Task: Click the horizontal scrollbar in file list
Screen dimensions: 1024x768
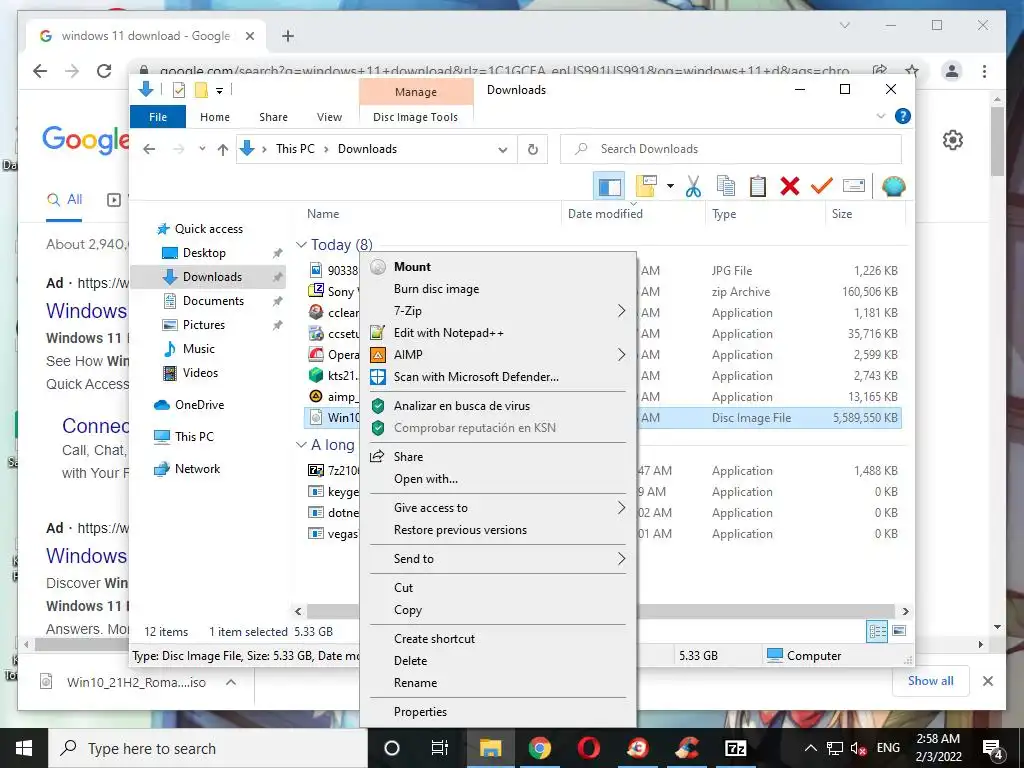Action: coord(601,611)
